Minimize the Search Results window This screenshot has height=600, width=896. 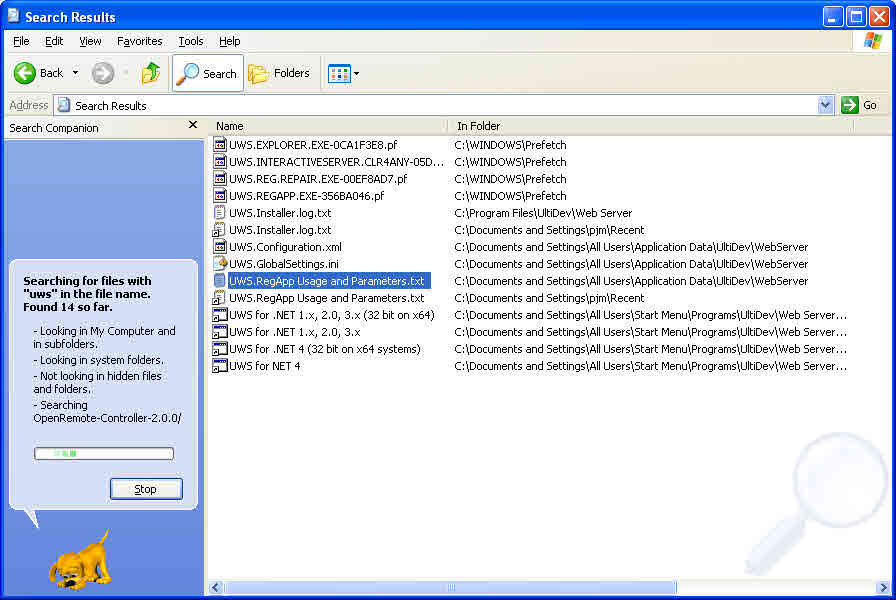pos(833,17)
